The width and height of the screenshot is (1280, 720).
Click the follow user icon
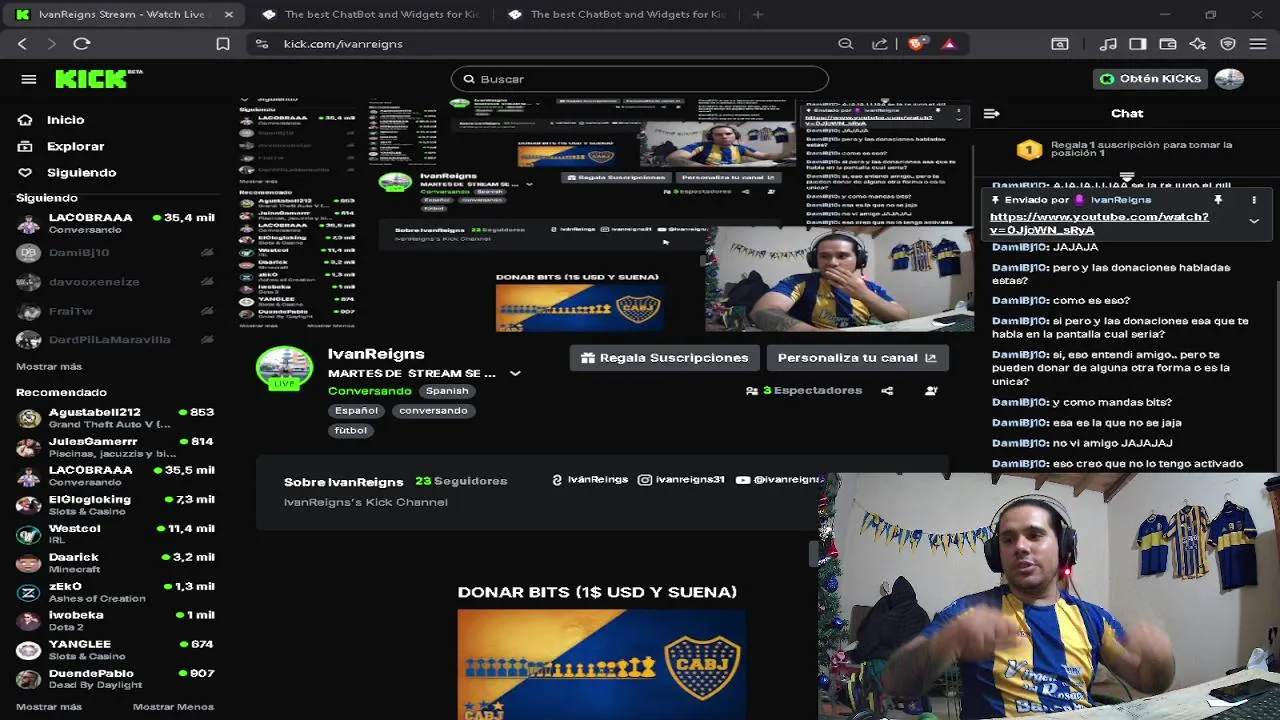click(931, 391)
